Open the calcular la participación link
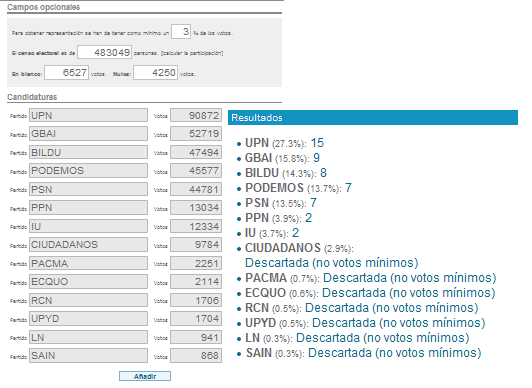 coord(192,53)
